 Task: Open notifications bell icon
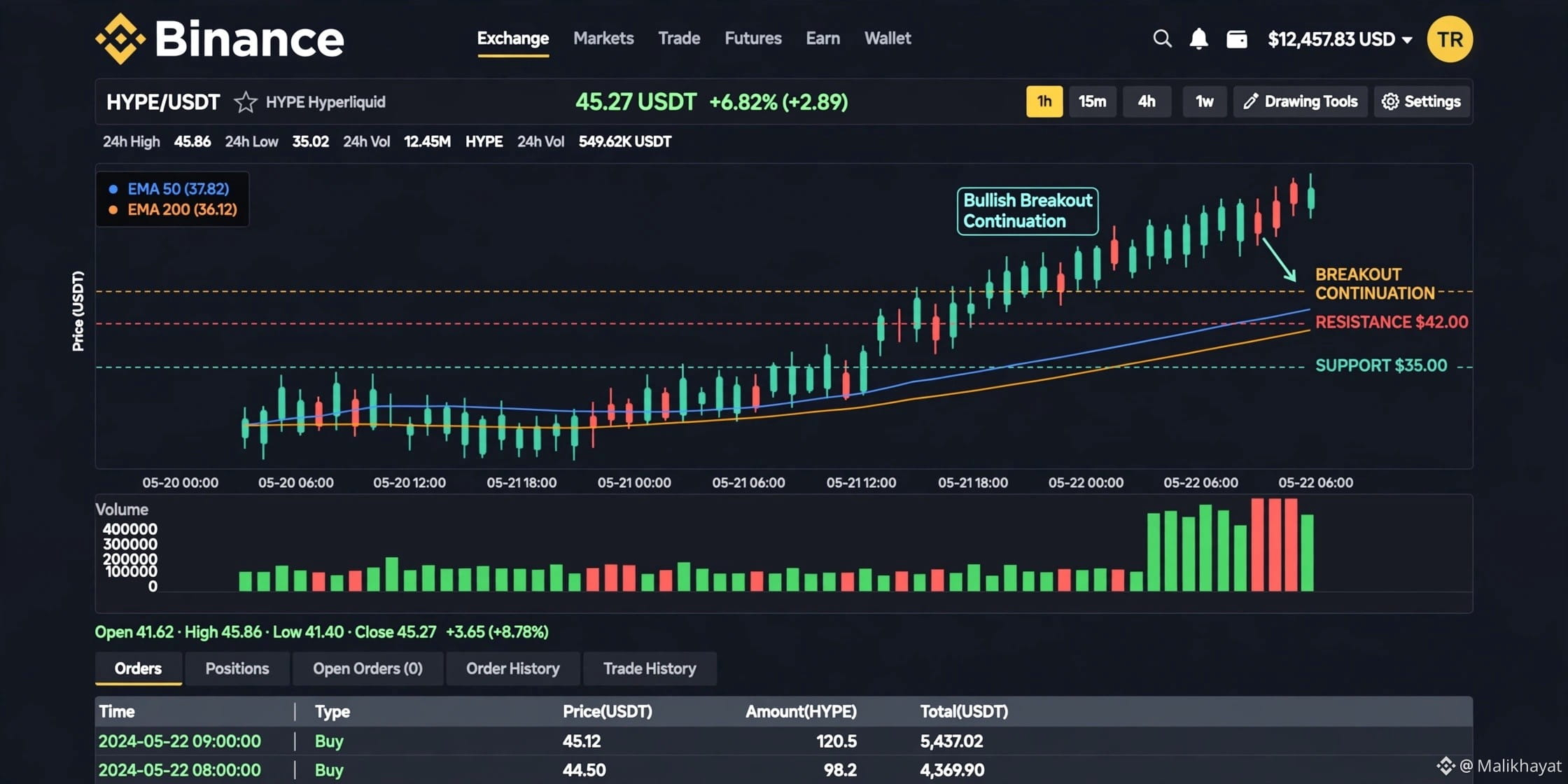1199,38
